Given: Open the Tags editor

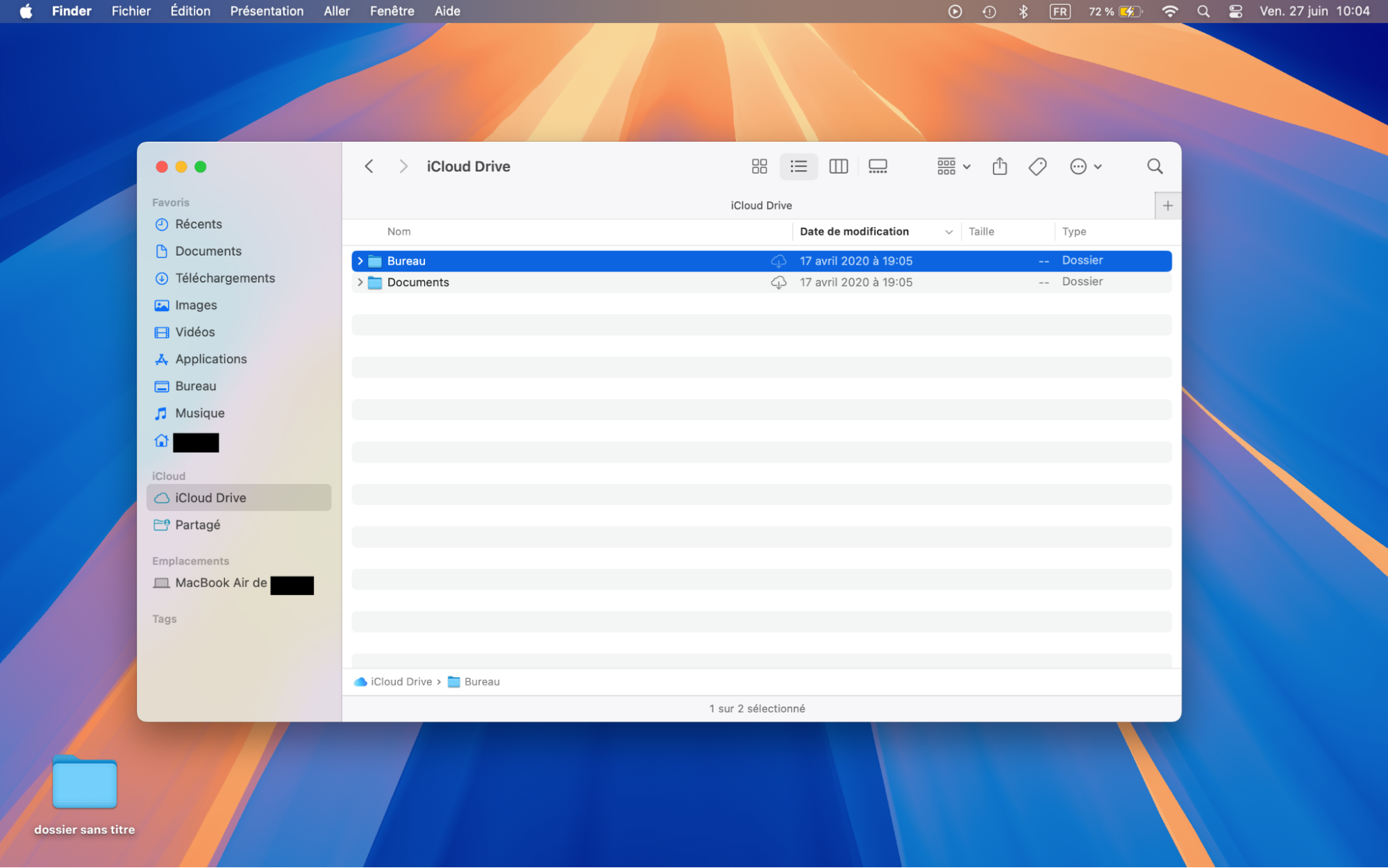Looking at the screenshot, I should click(1037, 166).
